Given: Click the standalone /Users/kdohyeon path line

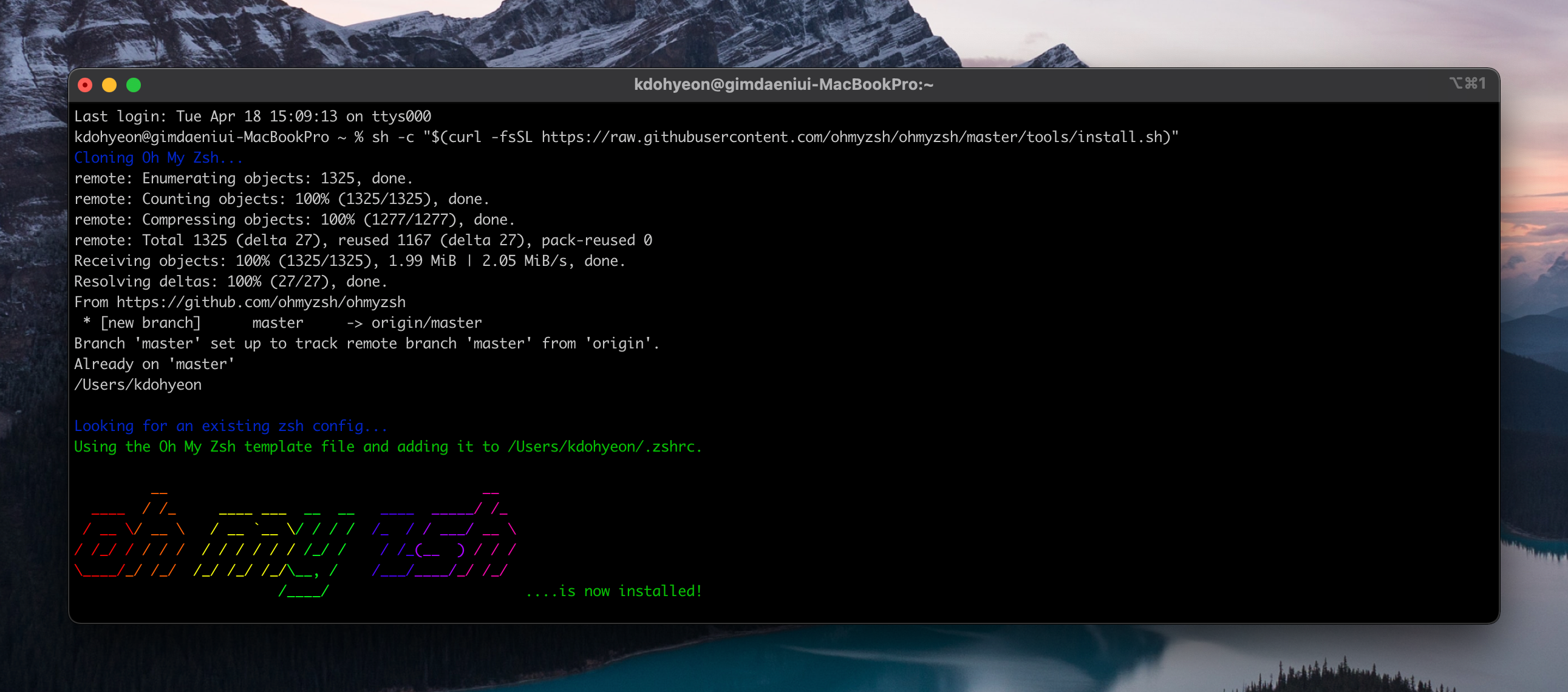Looking at the screenshot, I should pos(138,385).
